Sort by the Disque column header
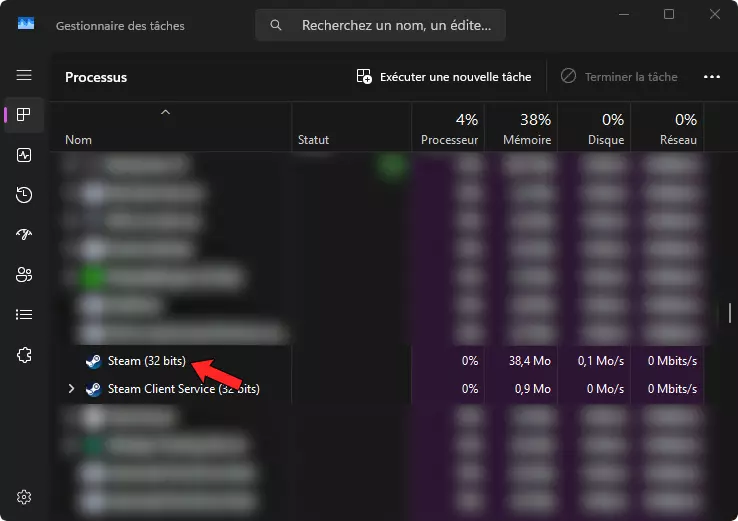Screen dimensions: 738x521 coord(594,127)
